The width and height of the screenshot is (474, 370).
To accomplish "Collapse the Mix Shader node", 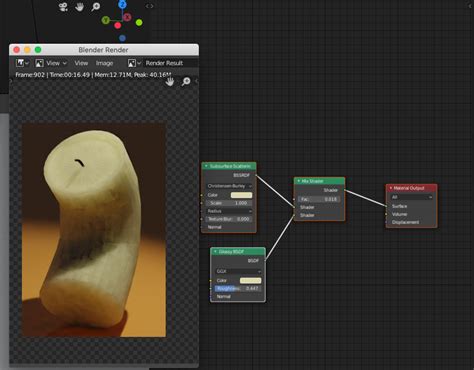I will [x=299, y=181].
